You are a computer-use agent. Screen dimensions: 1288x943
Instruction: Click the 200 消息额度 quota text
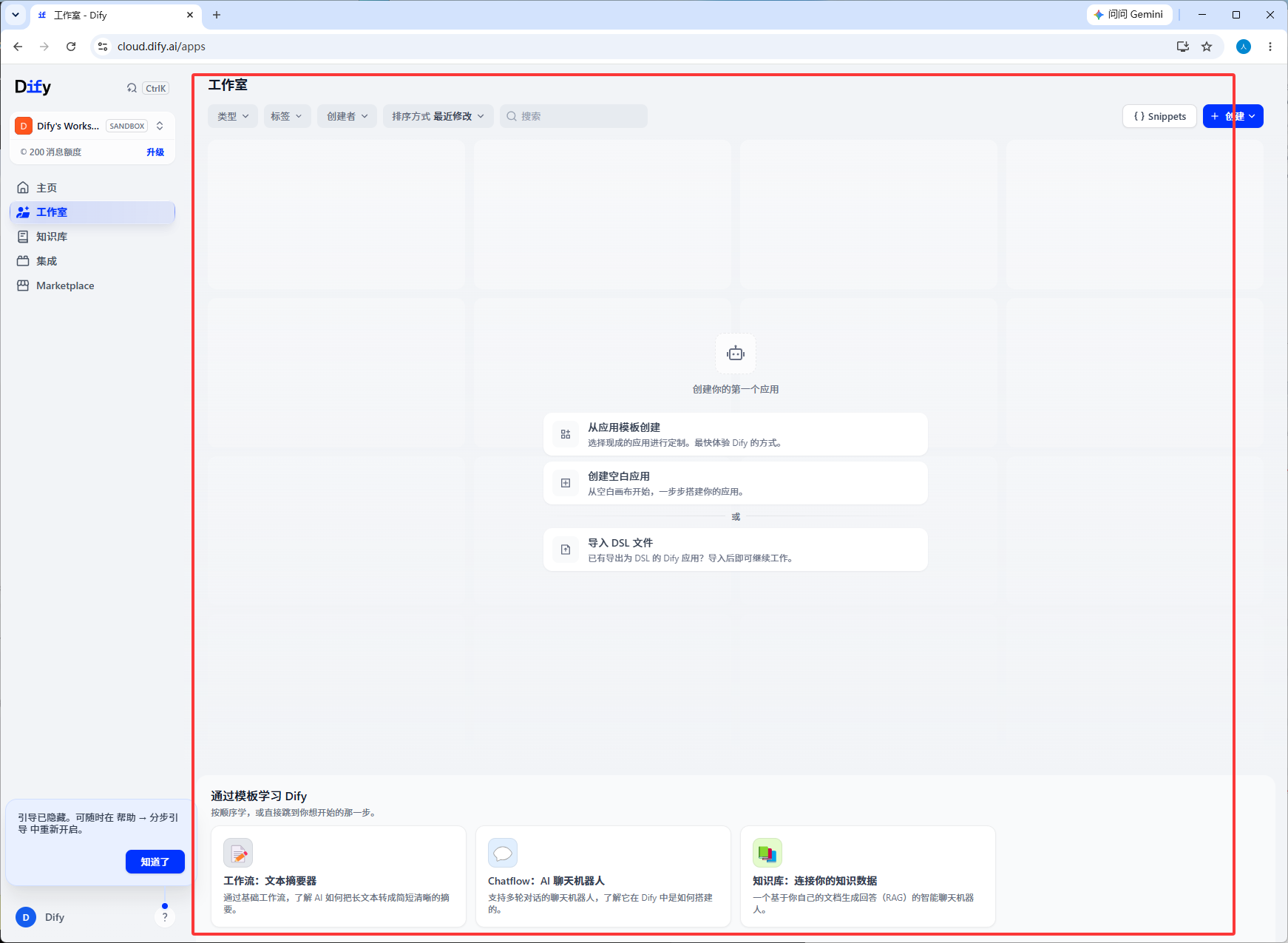click(55, 152)
